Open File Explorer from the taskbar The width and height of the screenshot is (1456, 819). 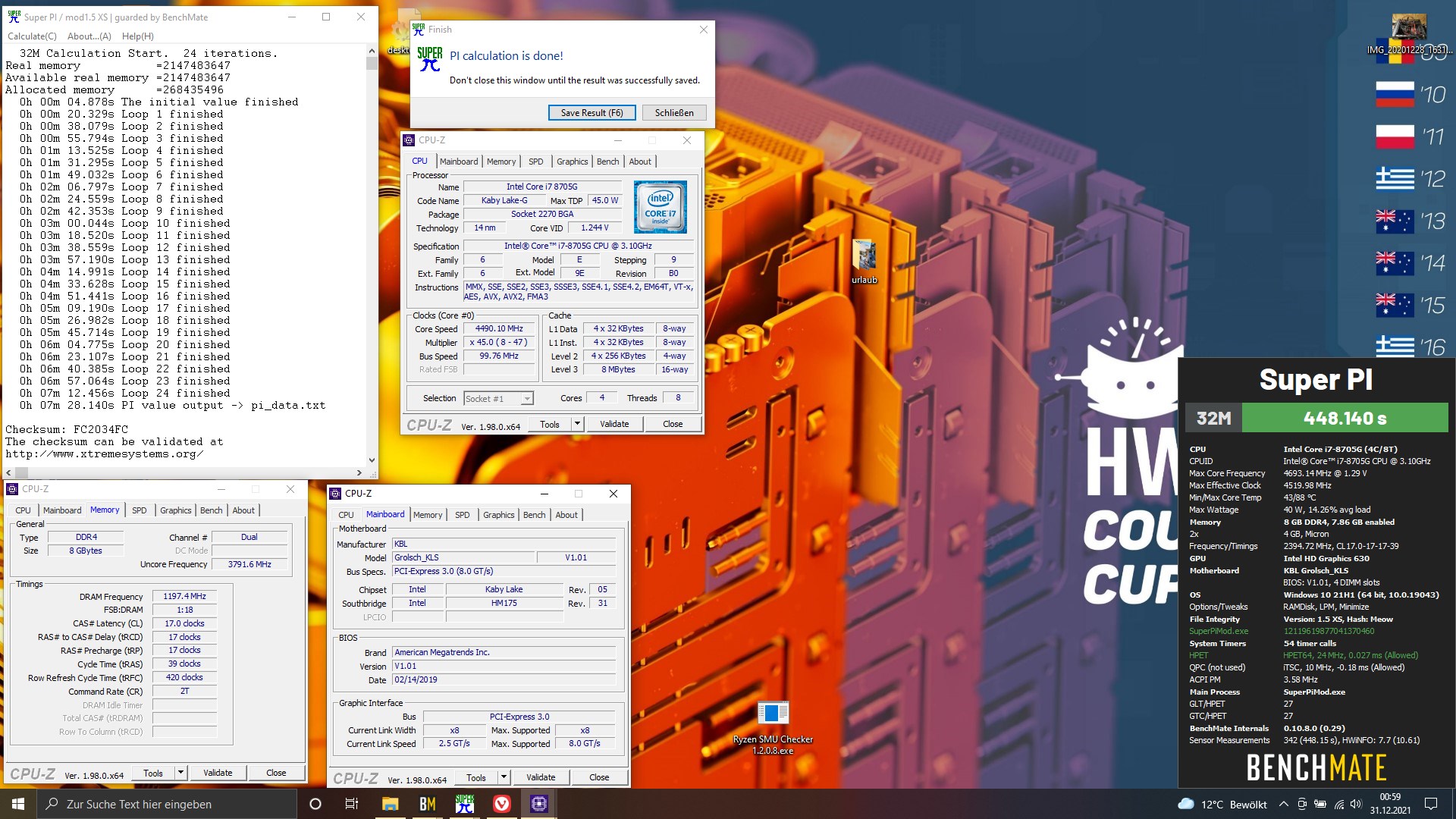(390, 804)
